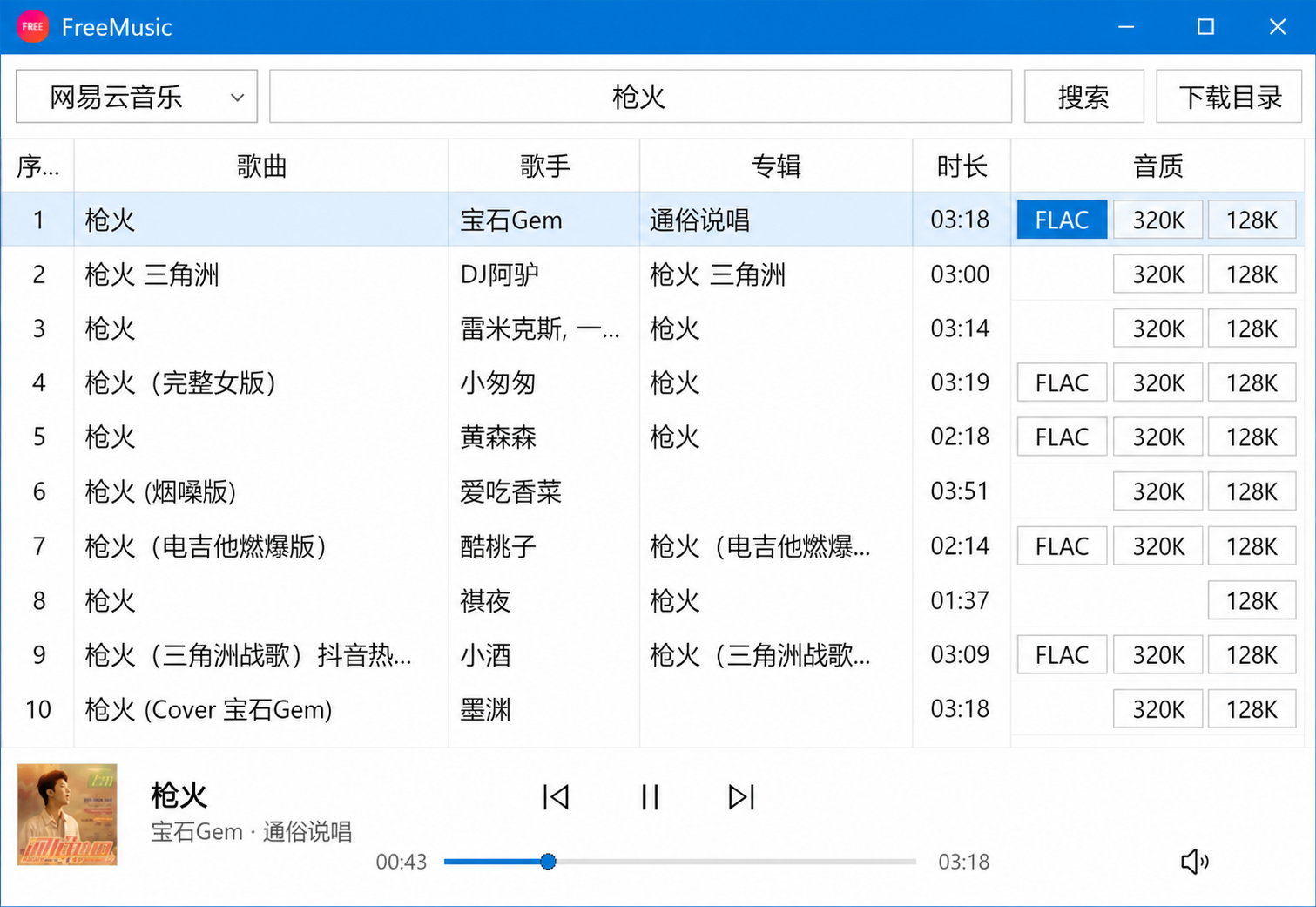Choose 128K for 酷桃子 row
The image size is (1316, 907).
(x=1252, y=546)
